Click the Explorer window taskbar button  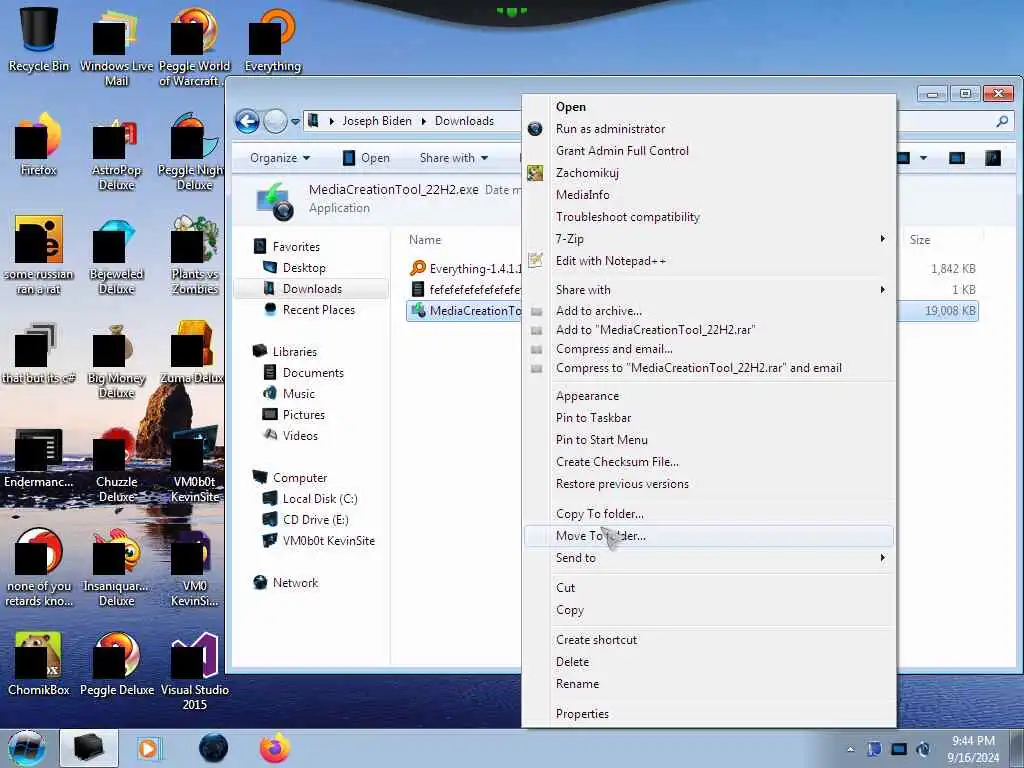tap(89, 748)
